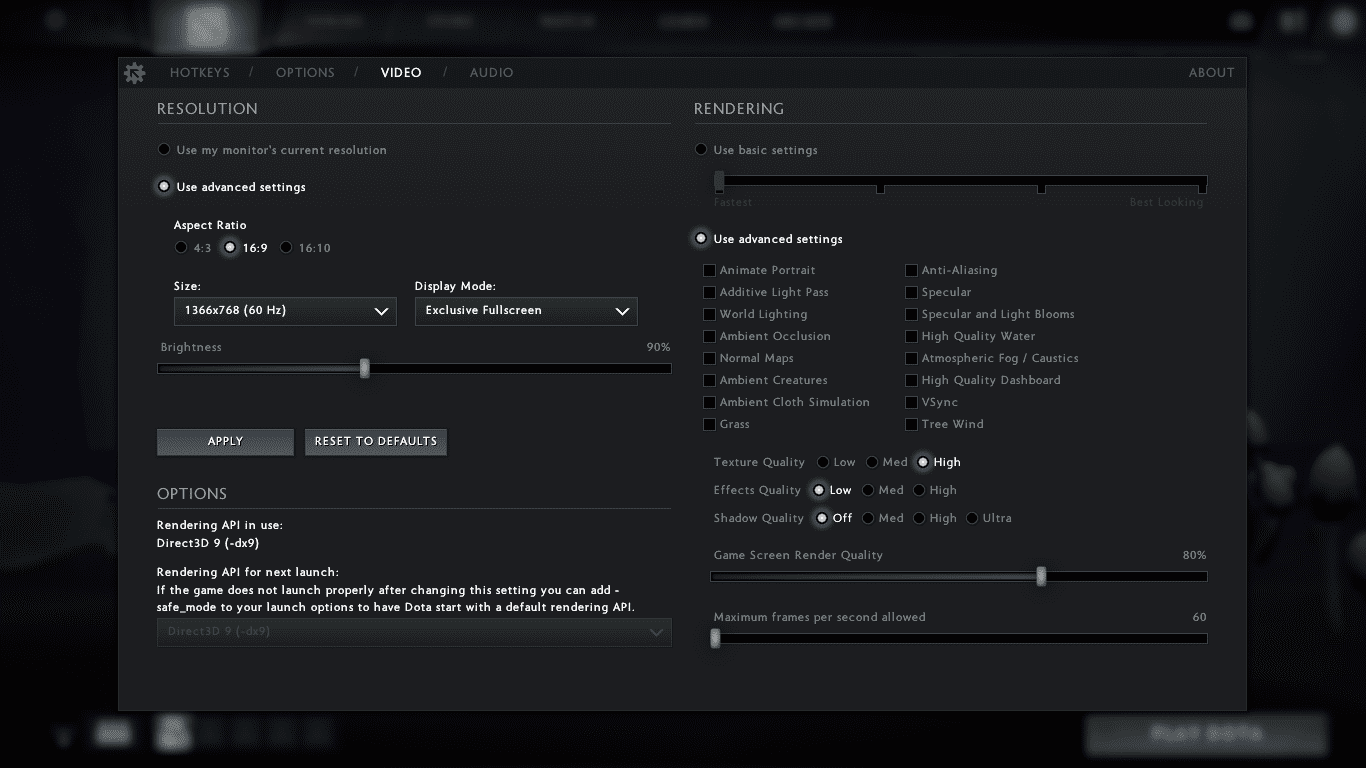
Task: Expand the Rendering API dropdown
Action: click(414, 632)
